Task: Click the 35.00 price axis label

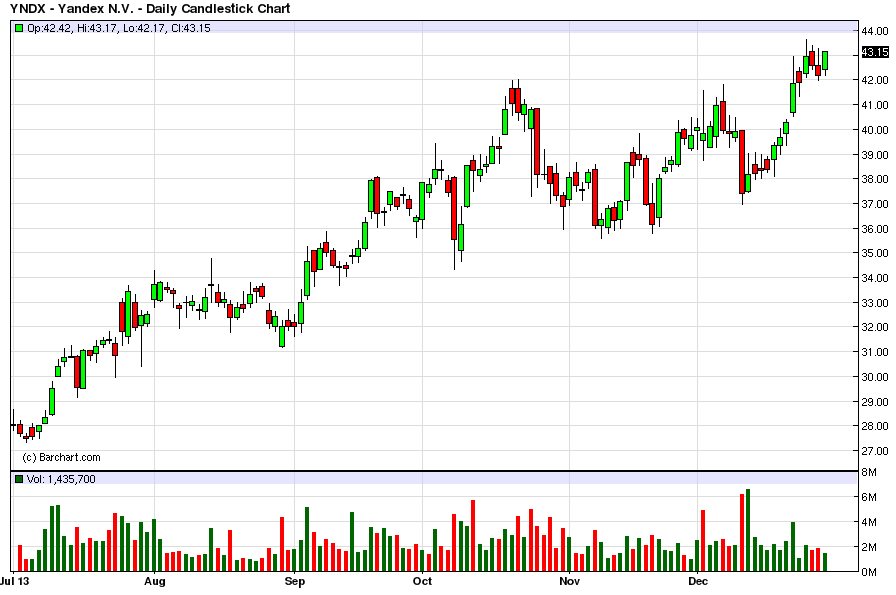Action: coord(875,253)
